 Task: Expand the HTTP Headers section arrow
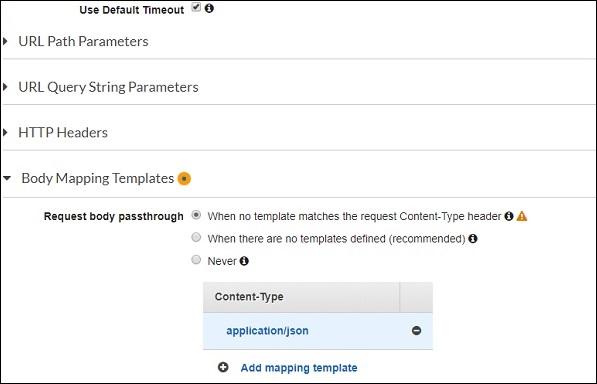tap(5, 132)
